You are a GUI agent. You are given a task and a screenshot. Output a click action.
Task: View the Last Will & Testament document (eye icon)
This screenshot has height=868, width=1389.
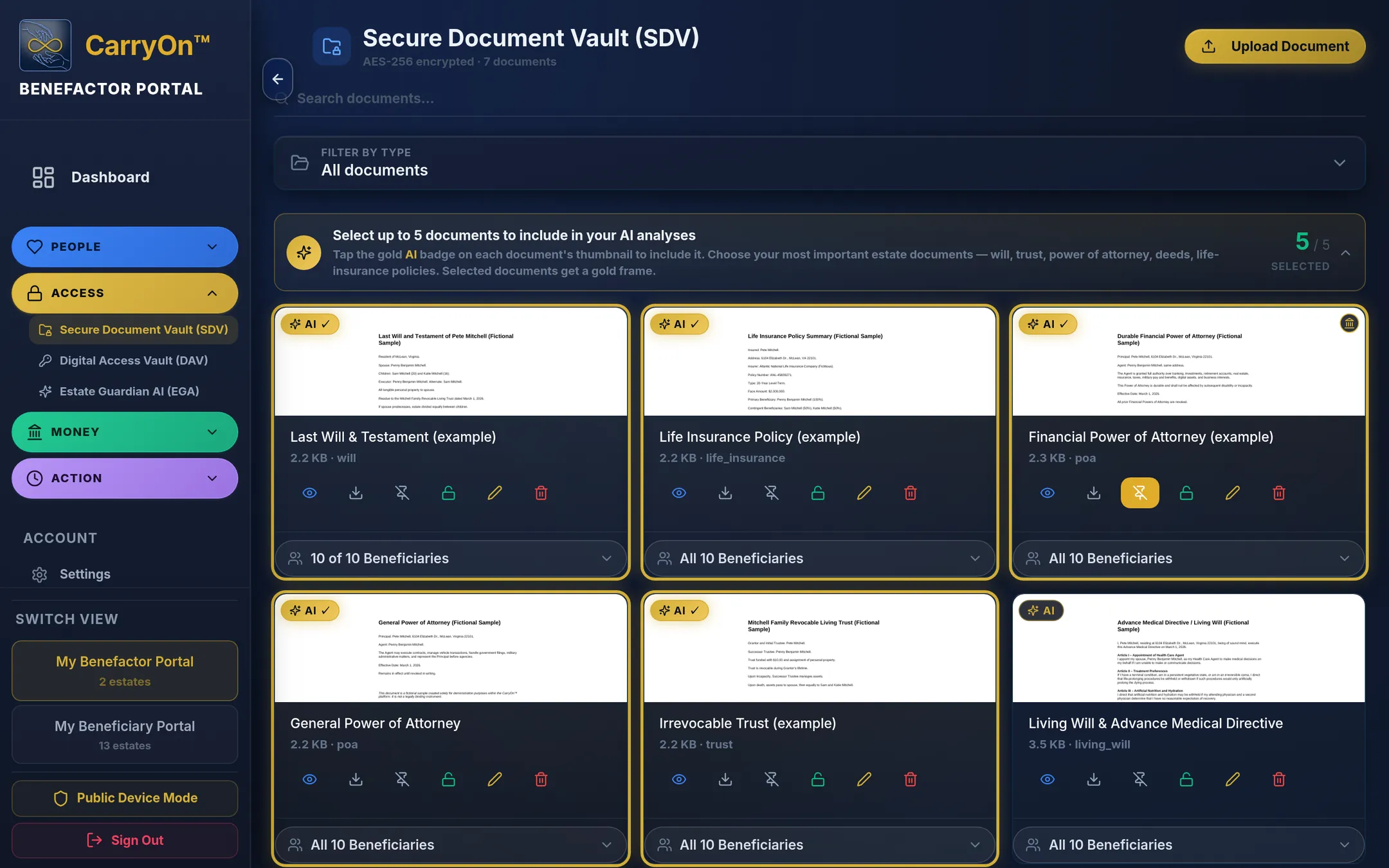[309, 493]
